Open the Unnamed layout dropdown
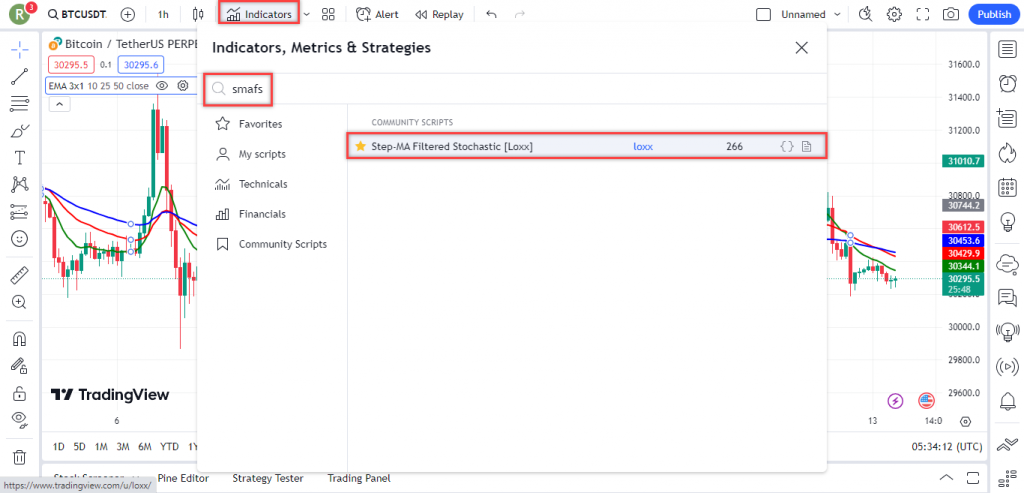 811,14
